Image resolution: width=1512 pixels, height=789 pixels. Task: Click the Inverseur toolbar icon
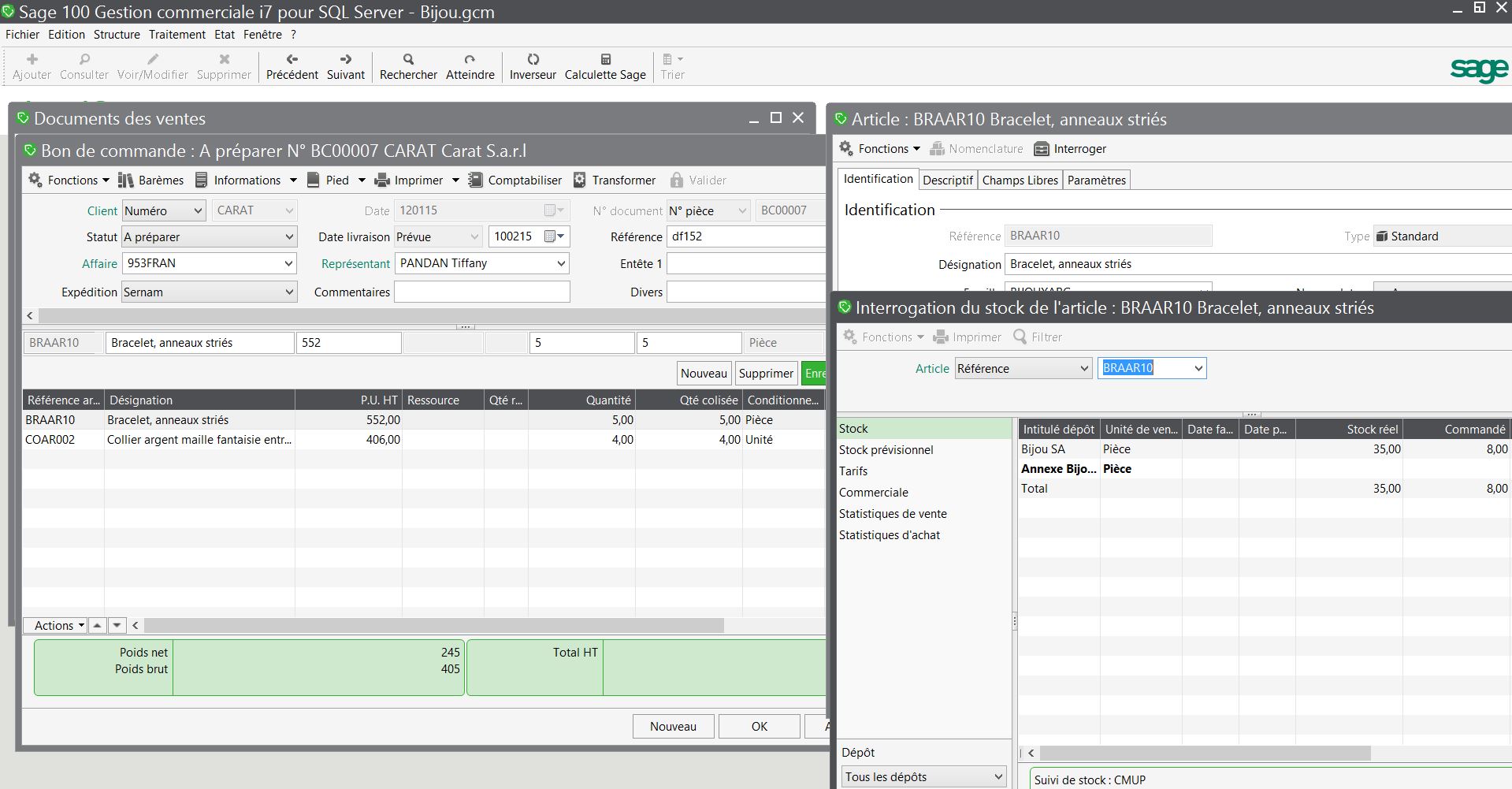tap(533, 66)
